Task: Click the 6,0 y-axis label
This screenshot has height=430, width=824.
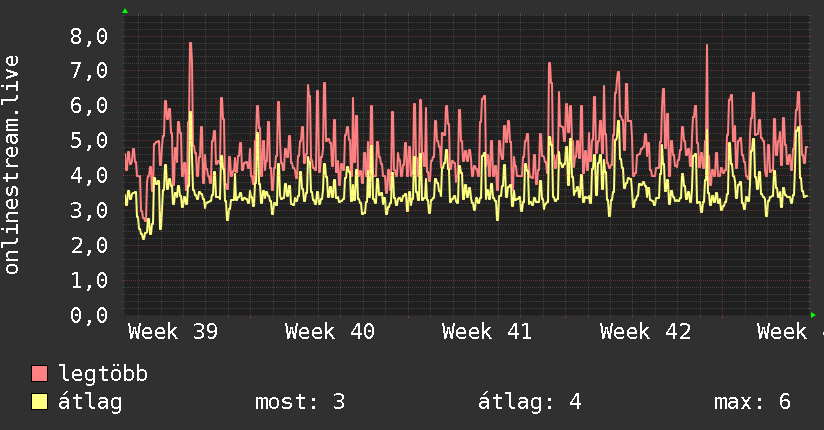Action: pos(89,106)
